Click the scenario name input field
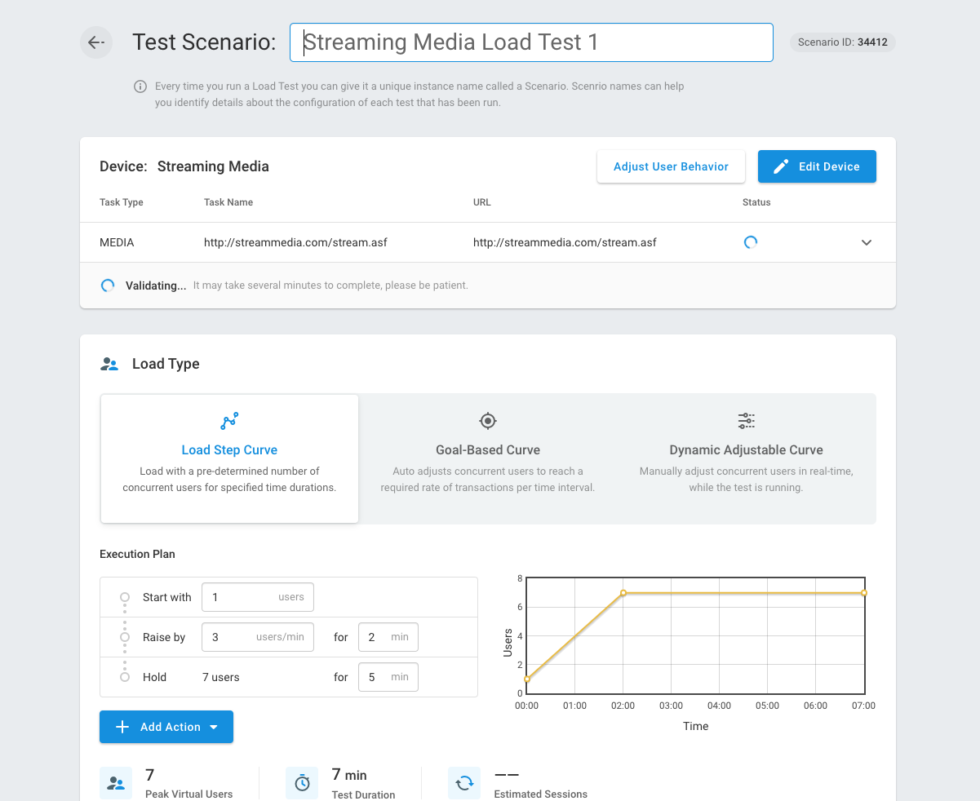Viewport: 980px width, 801px height. (x=531, y=42)
